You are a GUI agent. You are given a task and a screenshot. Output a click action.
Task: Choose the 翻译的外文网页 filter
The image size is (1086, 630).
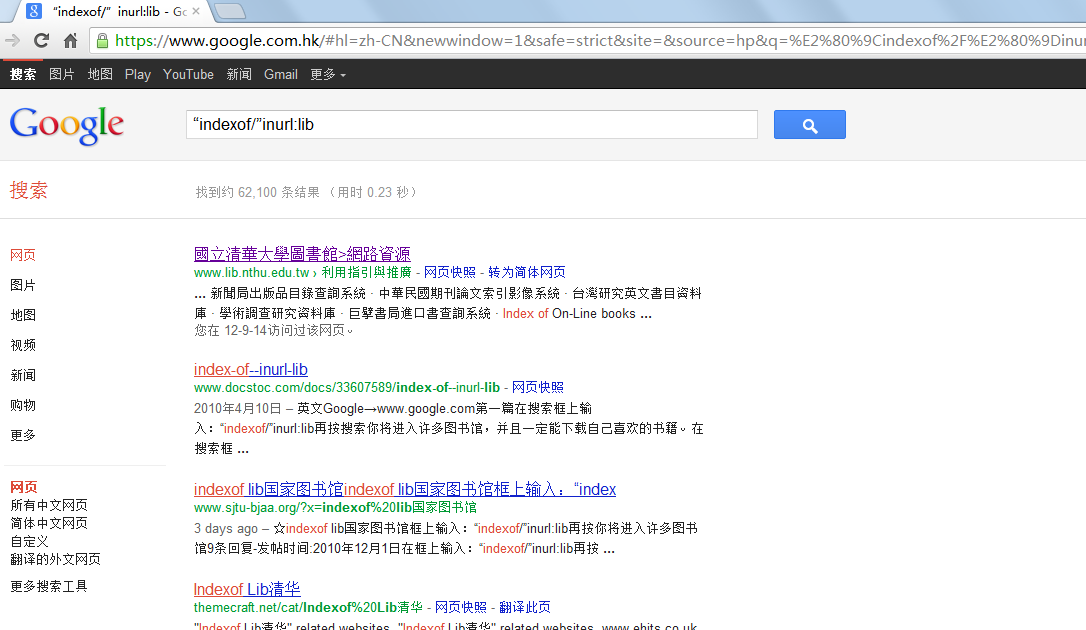pos(55,559)
